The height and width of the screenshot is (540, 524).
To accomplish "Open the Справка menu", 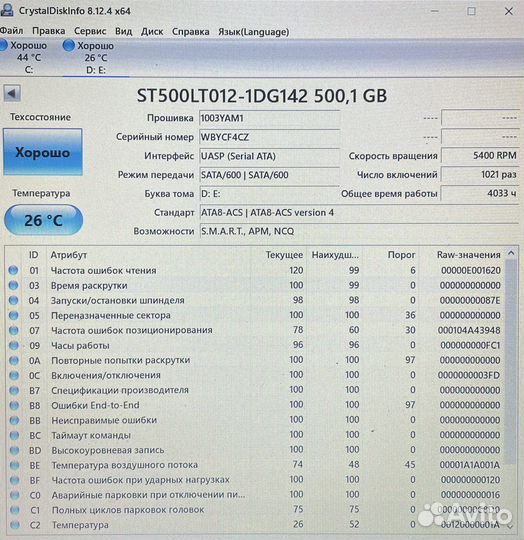I will click(x=190, y=31).
